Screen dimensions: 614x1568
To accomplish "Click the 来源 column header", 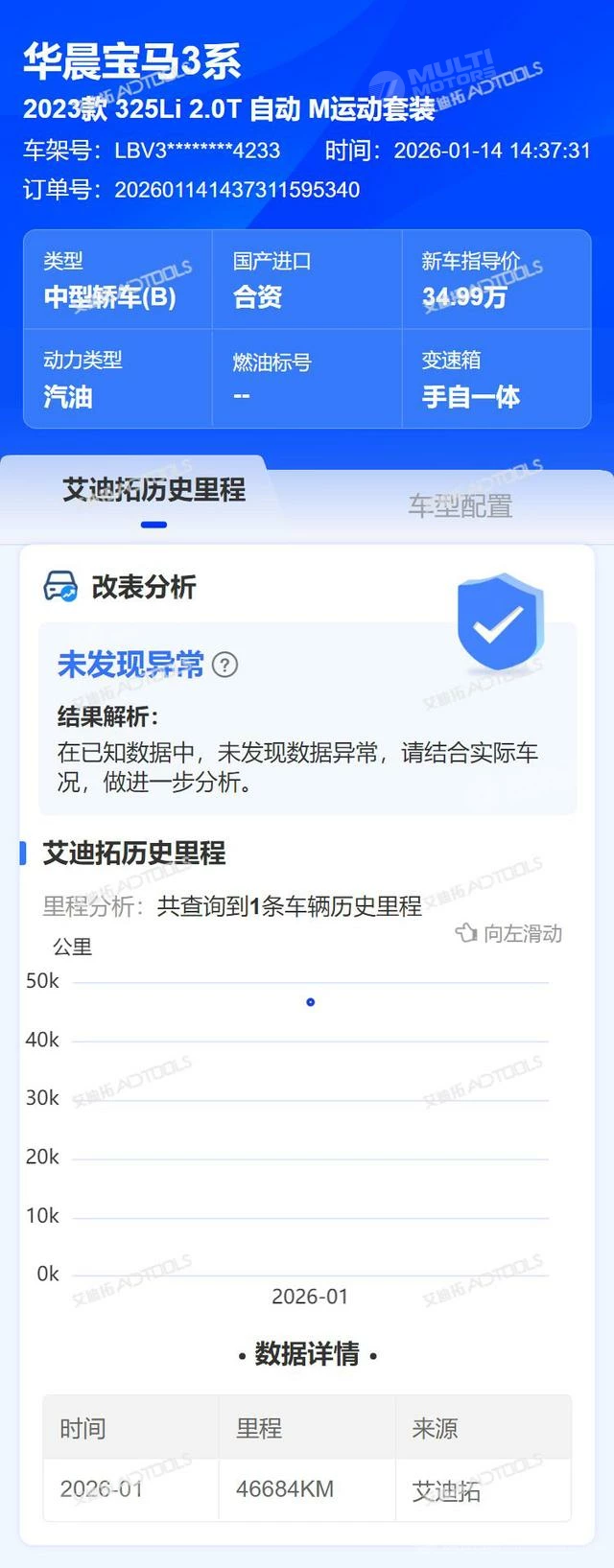I will click(484, 1428).
